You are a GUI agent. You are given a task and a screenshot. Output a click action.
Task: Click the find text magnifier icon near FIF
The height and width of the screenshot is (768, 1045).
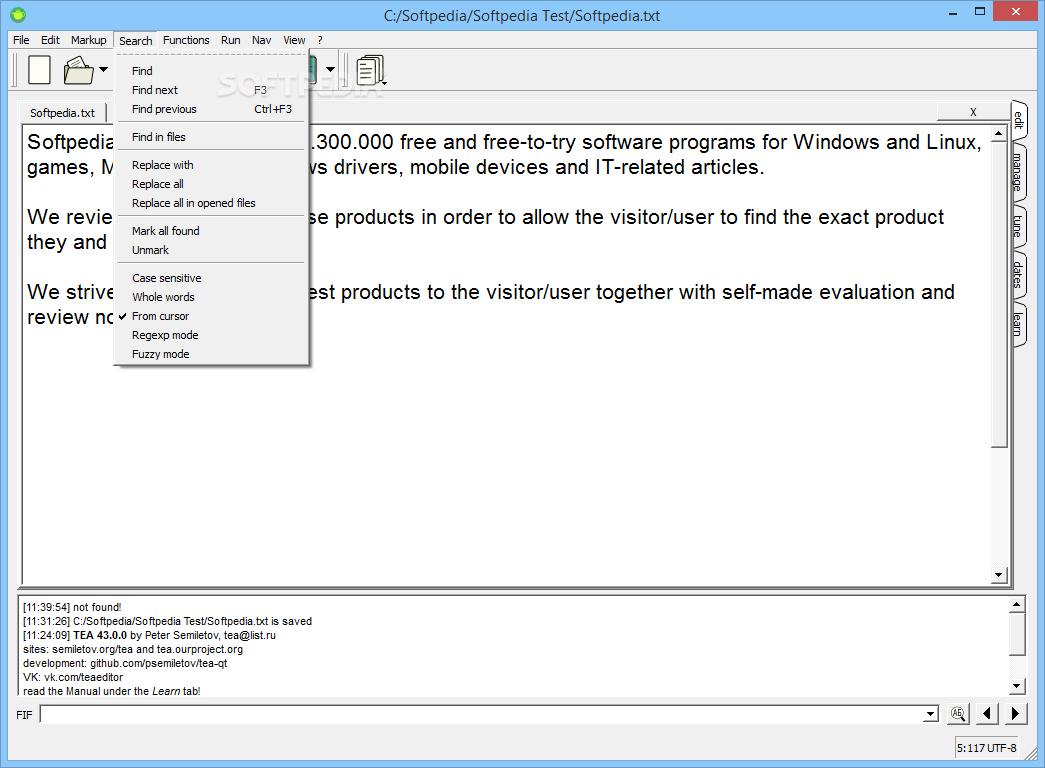pyautogui.click(x=958, y=713)
